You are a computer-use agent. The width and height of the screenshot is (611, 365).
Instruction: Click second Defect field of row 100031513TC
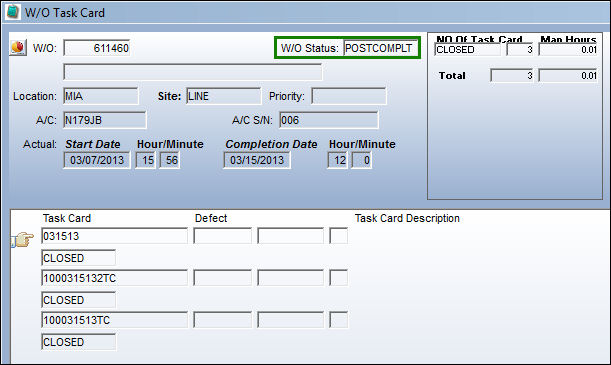(x=291, y=320)
